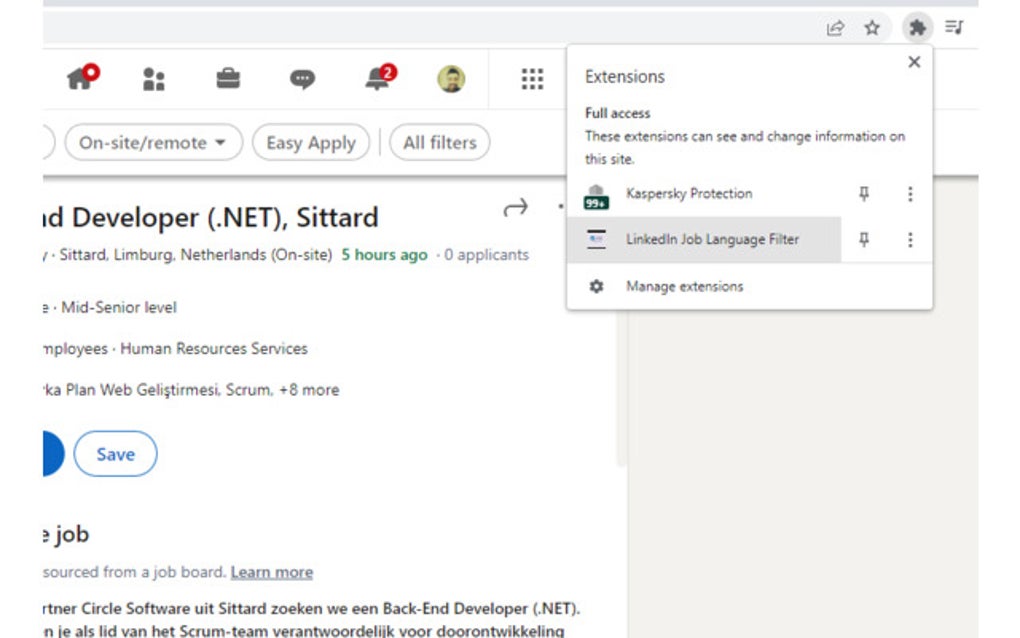Viewport: 1020px width, 638px height.
Task: Share the job via the arrow icon
Action: tap(516, 207)
